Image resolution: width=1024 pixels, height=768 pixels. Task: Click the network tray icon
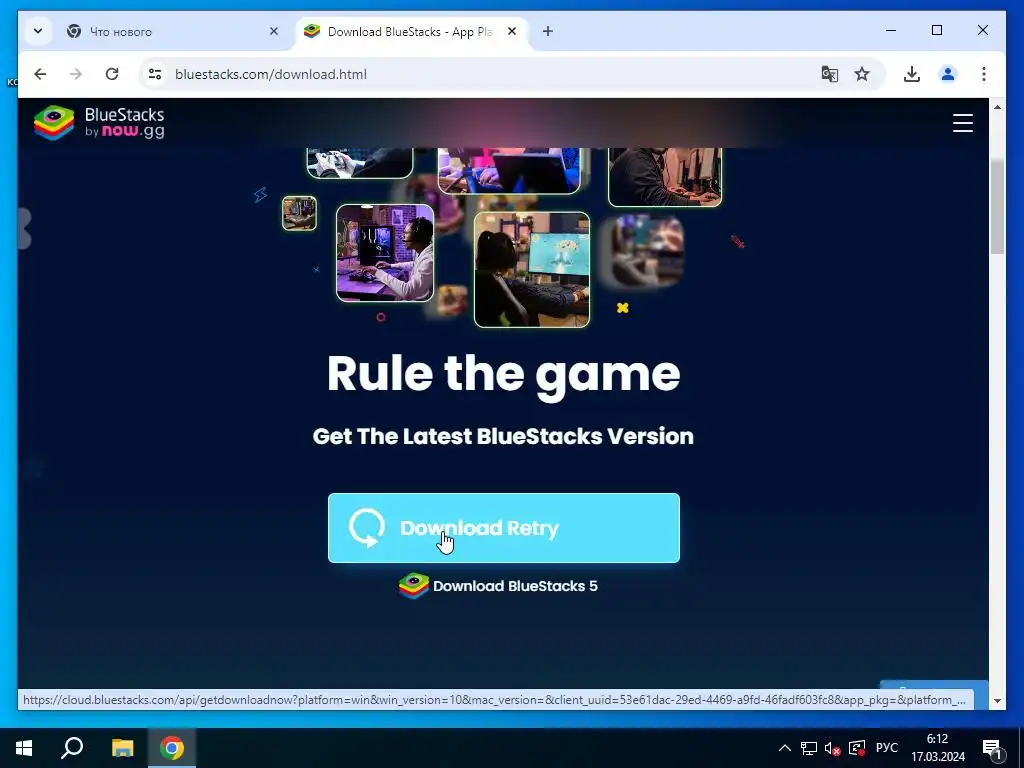coord(808,748)
